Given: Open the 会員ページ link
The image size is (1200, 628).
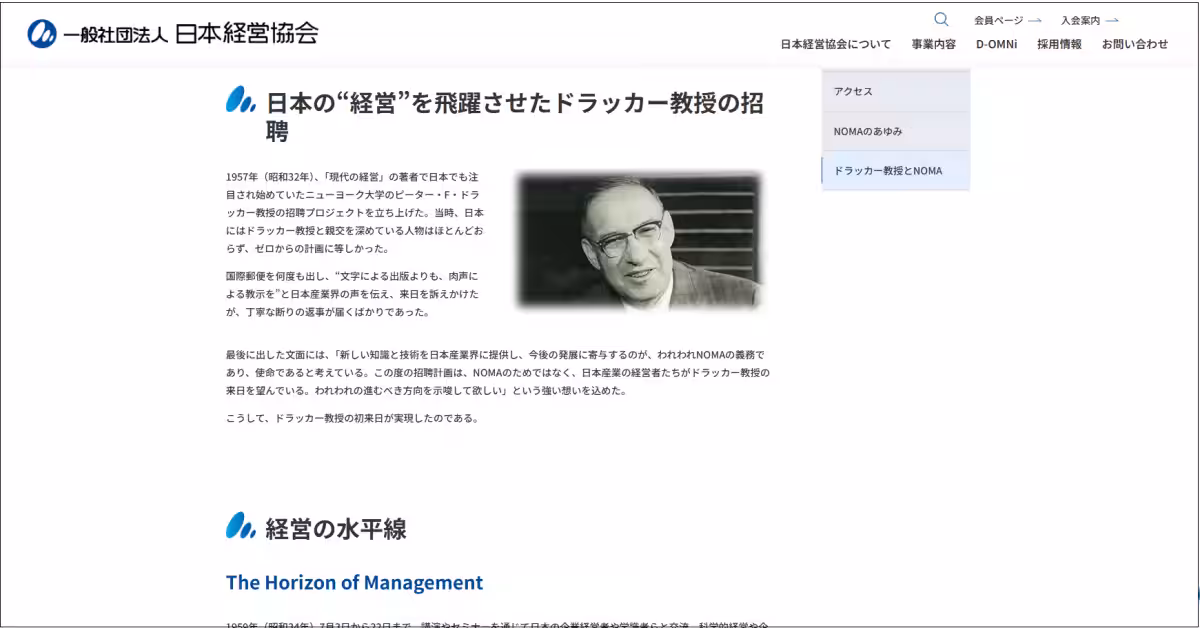Looking at the screenshot, I should click(x=998, y=20).
